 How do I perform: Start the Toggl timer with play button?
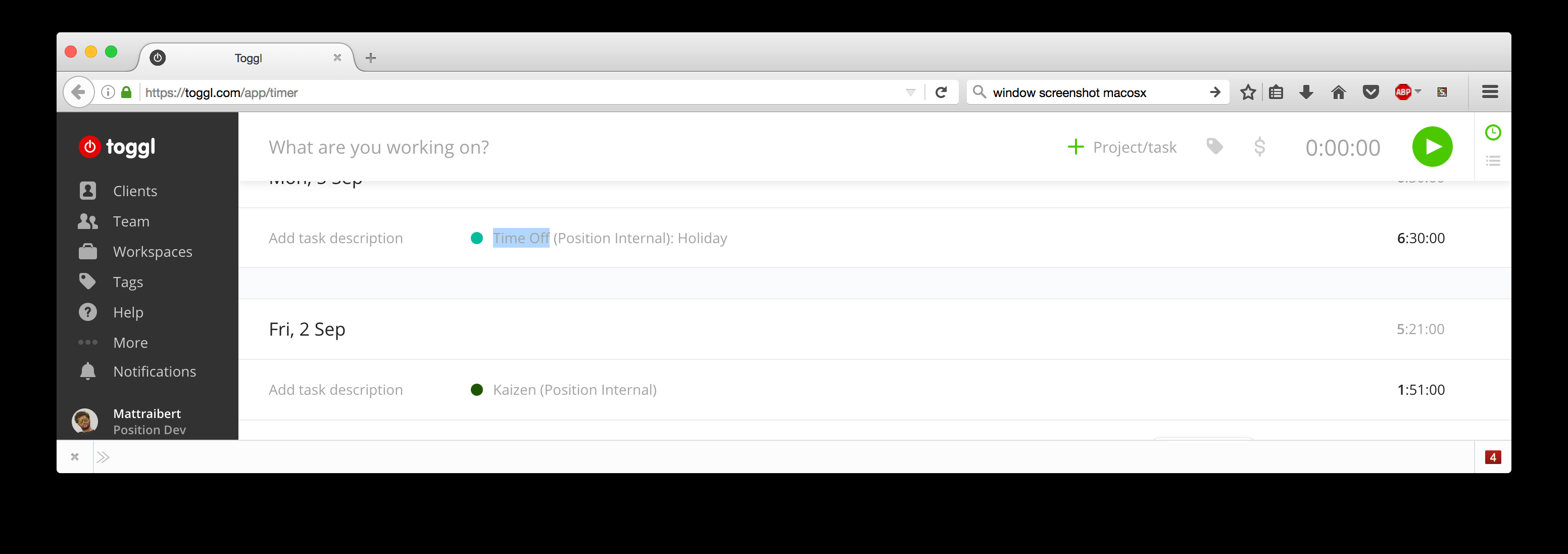1432,147
